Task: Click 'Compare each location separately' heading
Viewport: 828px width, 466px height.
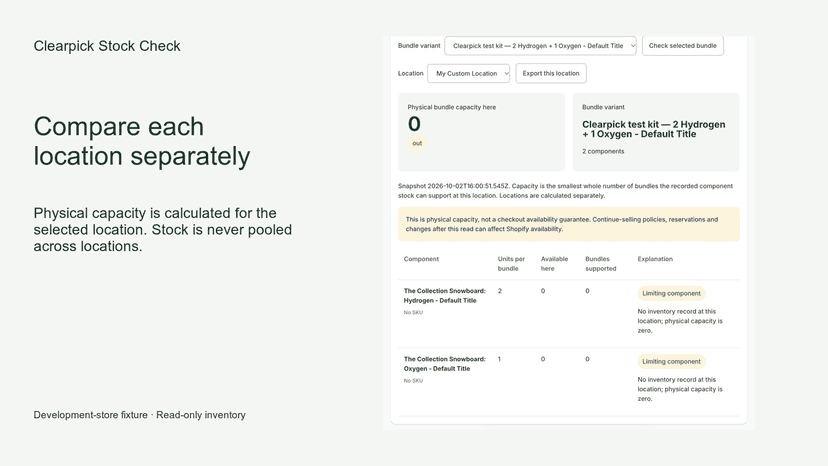Action: tap(142, 141)
